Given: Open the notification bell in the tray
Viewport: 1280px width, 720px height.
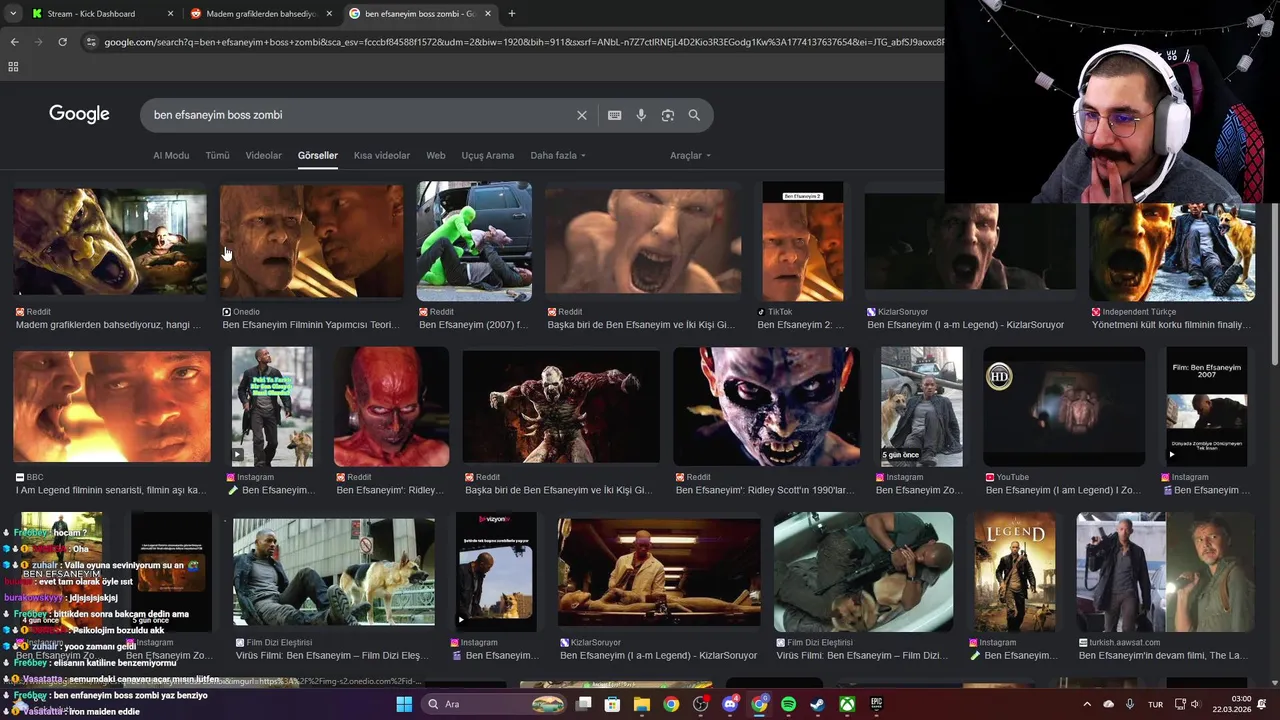Looking at the screenshot, I should [1262, 704].
